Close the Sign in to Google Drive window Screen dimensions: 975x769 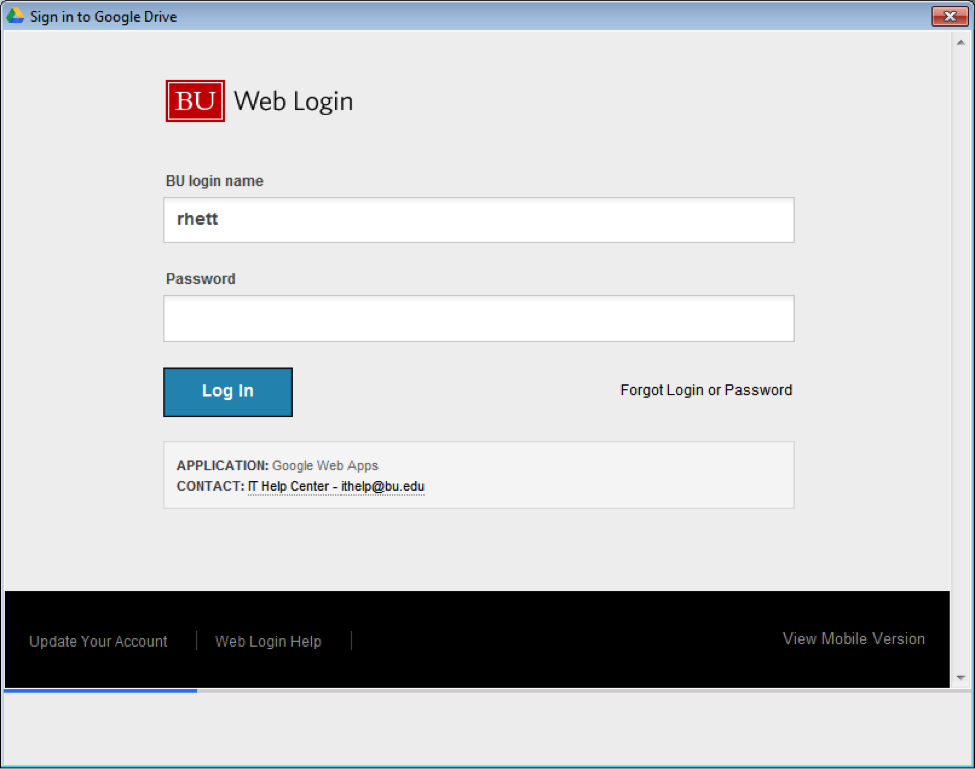tap(948, 16)
